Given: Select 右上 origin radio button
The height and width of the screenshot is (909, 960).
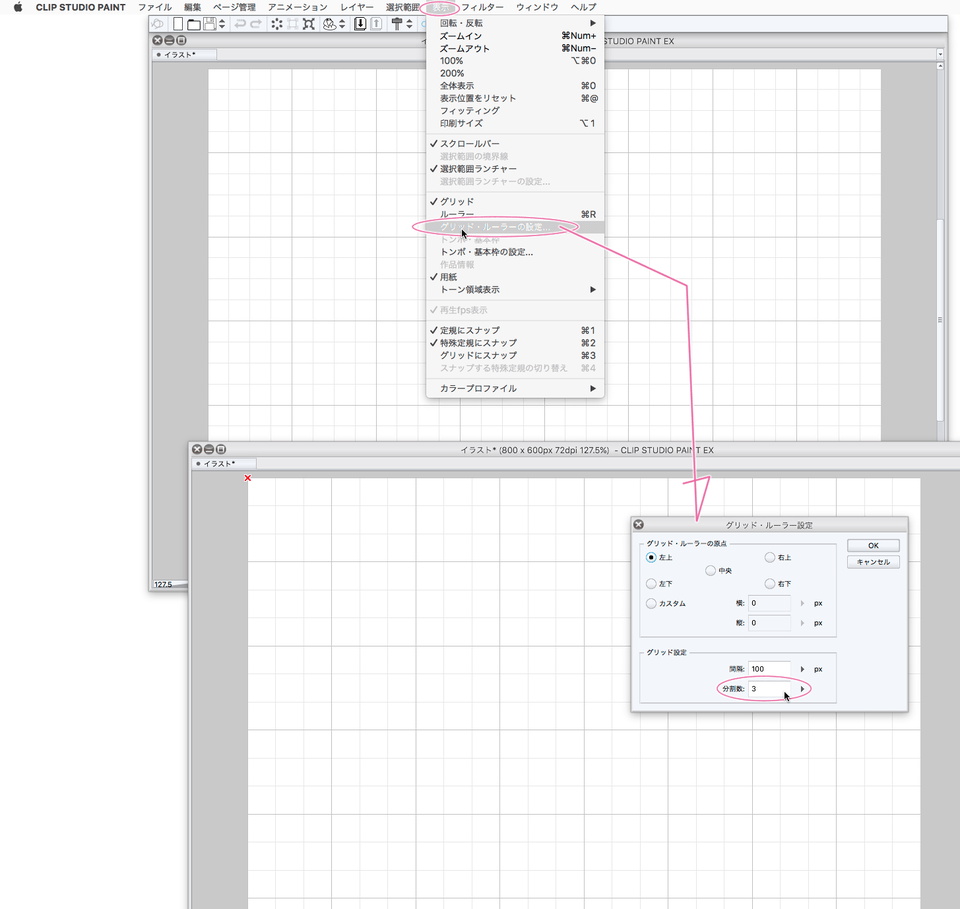Looking at the screenshot, I should click(770, 558).
